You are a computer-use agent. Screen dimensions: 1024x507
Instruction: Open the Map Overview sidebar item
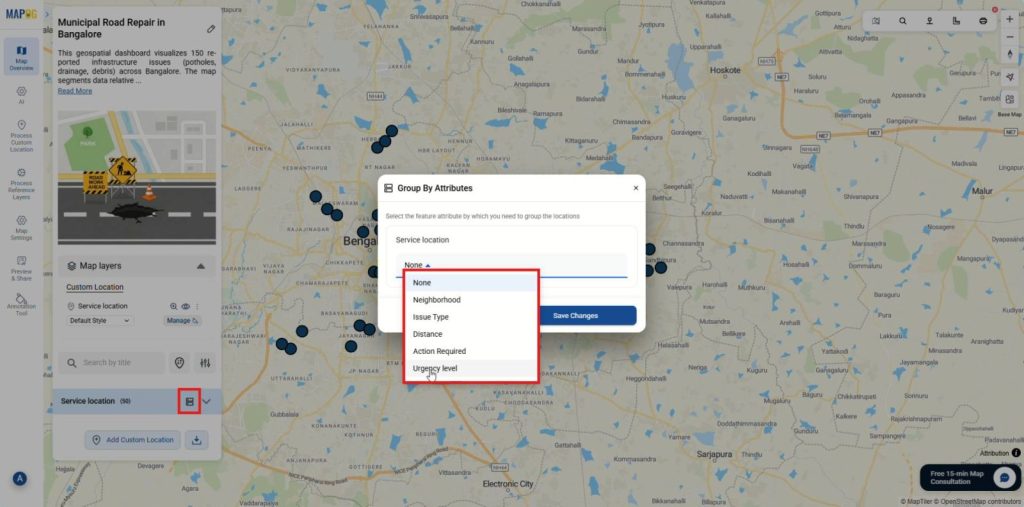(x=21, y=57)
